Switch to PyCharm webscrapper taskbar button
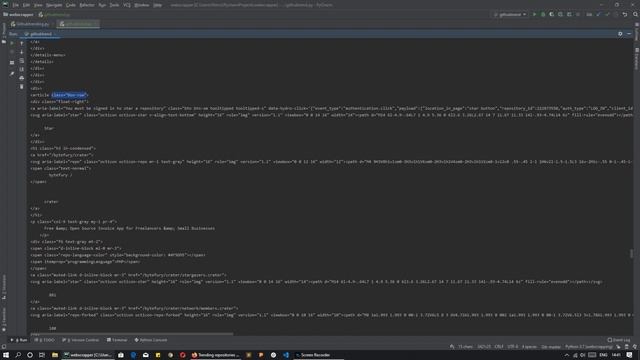 pyautogui.click(x=87, y=355)
